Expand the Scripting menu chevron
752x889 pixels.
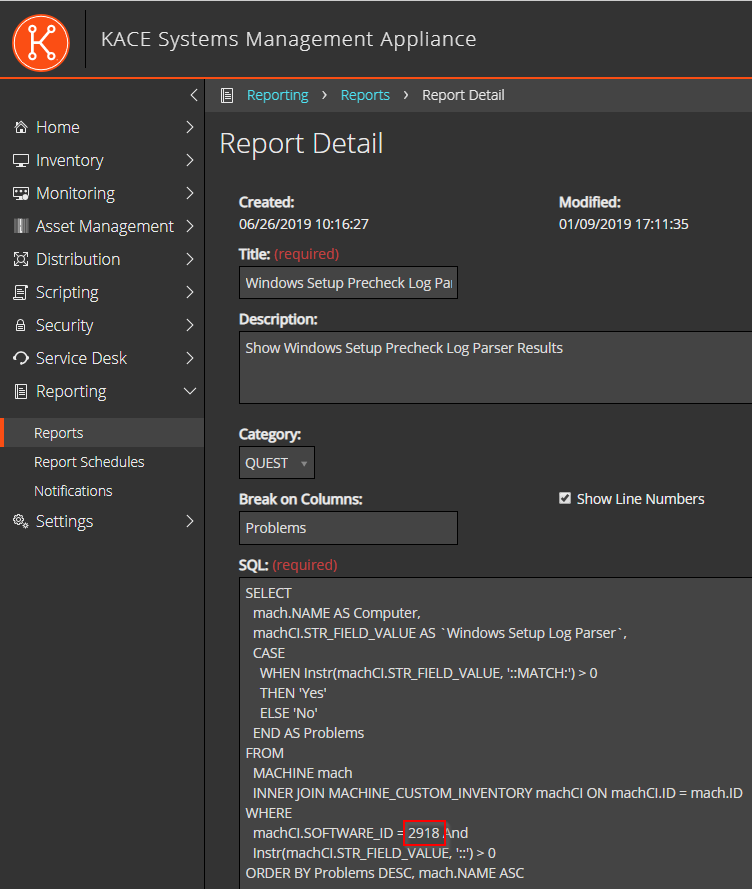(190, 292)
